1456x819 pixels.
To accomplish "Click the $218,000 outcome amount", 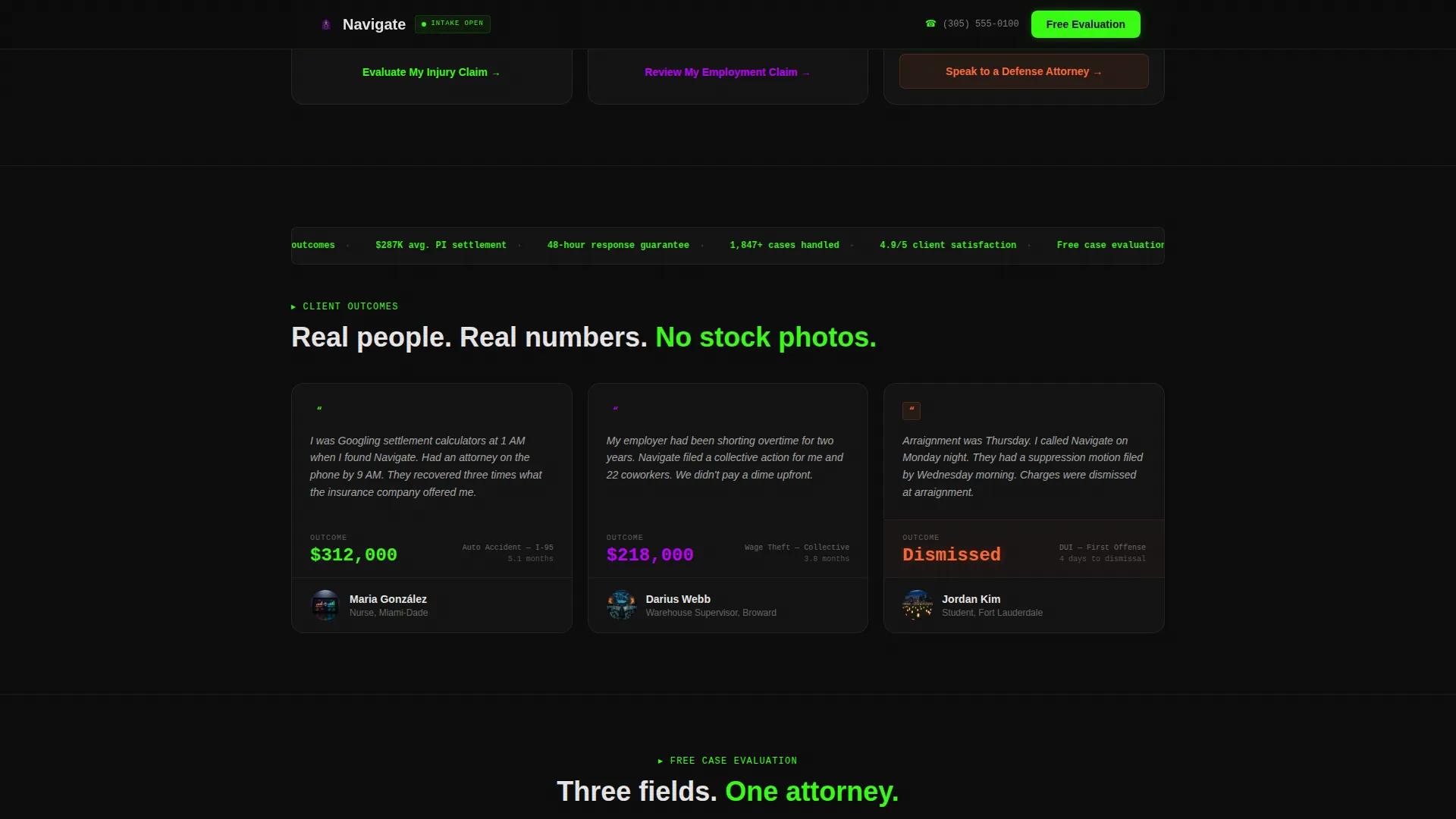I will (650, 554).
